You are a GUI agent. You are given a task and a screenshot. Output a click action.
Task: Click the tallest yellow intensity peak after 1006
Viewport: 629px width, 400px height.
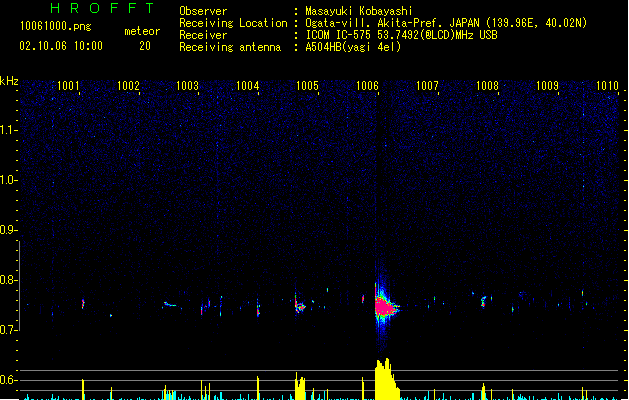tap(386, 379)
